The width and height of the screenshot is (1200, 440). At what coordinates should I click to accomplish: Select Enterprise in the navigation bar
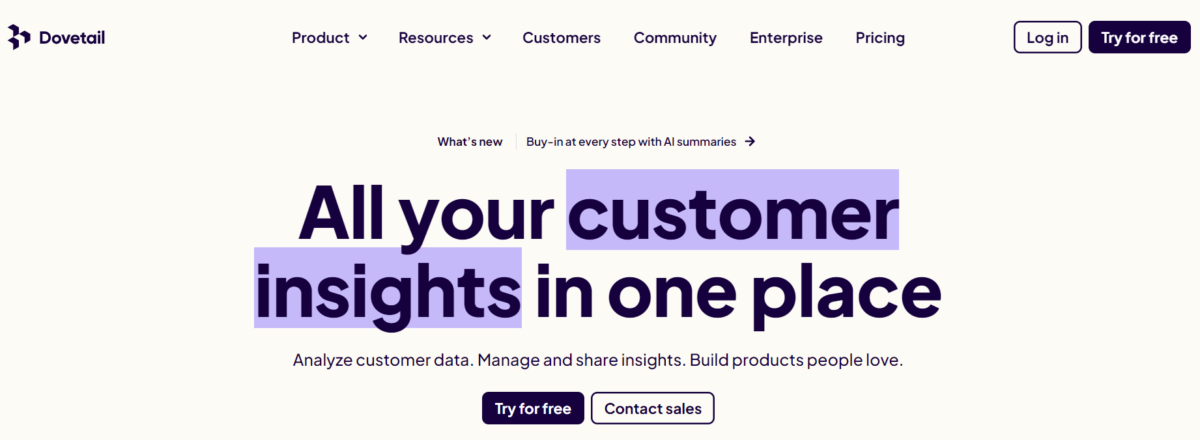[x=786, y=38]
